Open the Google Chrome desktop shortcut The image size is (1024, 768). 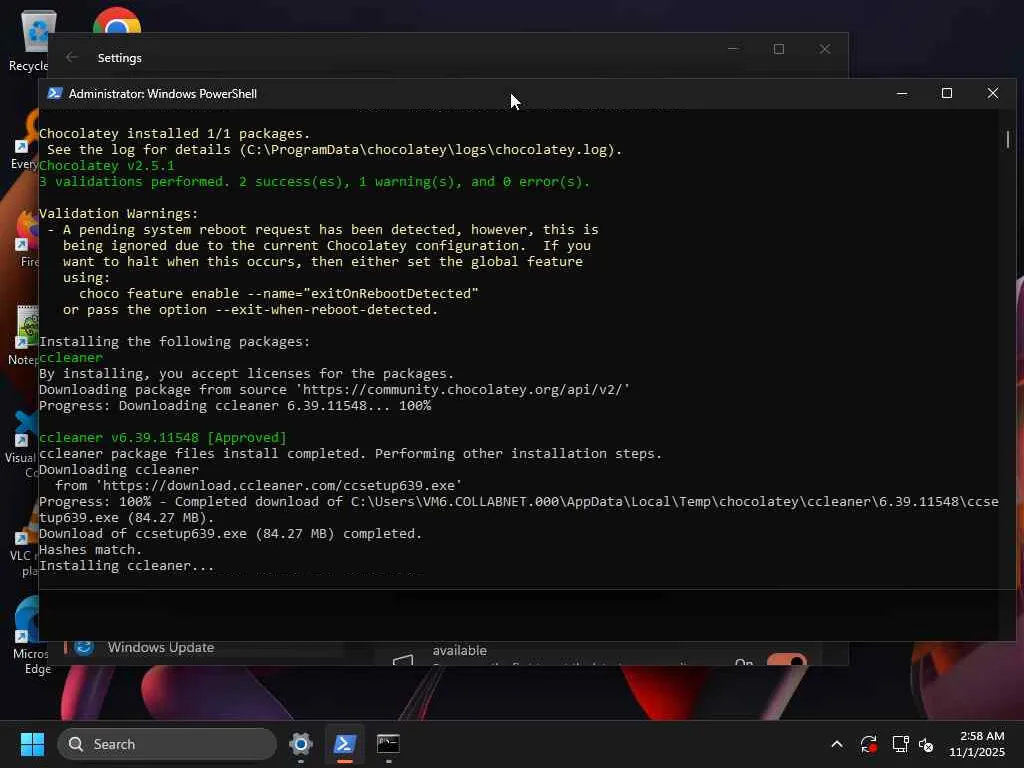pyautogui.click(x=117, y=21)
